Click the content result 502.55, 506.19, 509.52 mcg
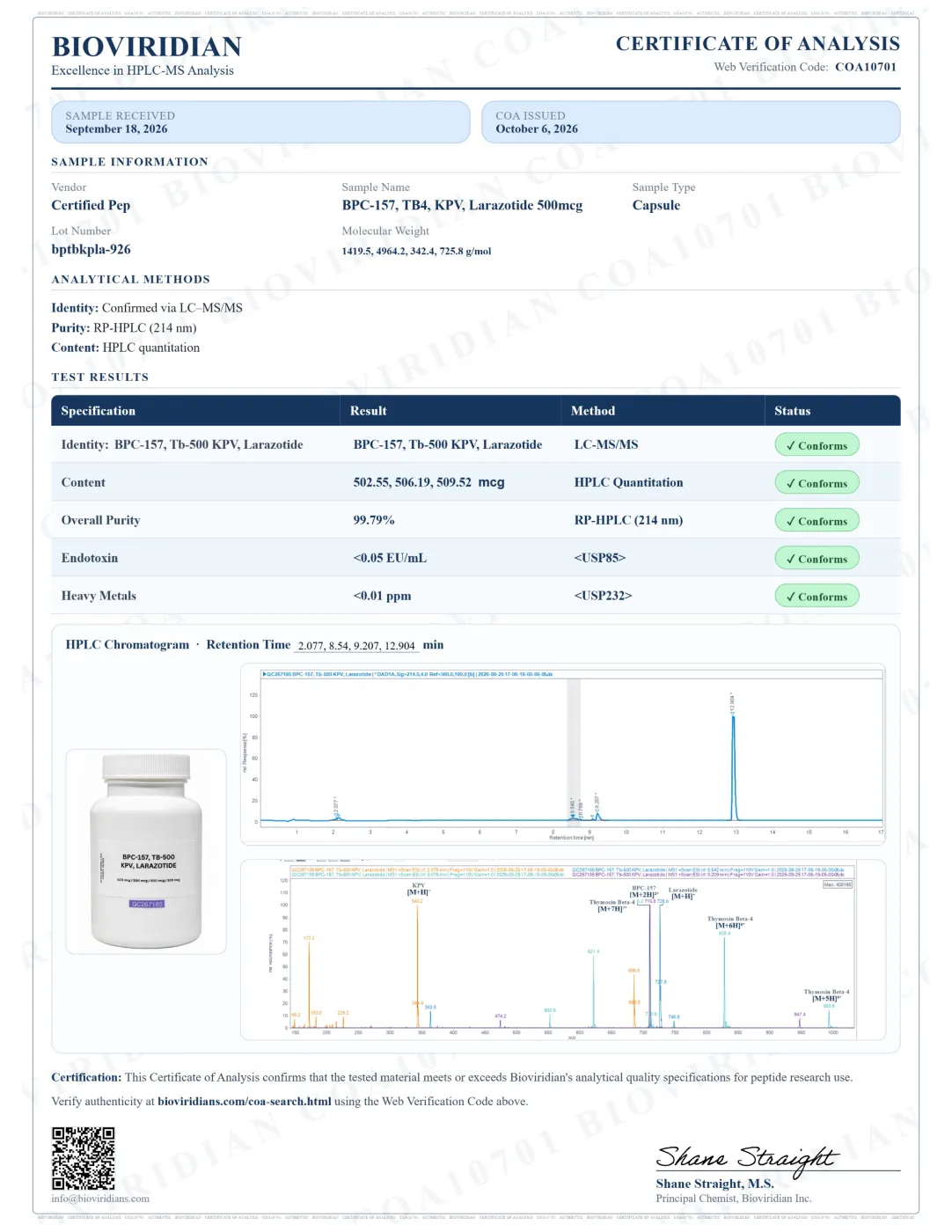Image resolution: width=952 pixels, height=1232 pixels. point(428,483)
